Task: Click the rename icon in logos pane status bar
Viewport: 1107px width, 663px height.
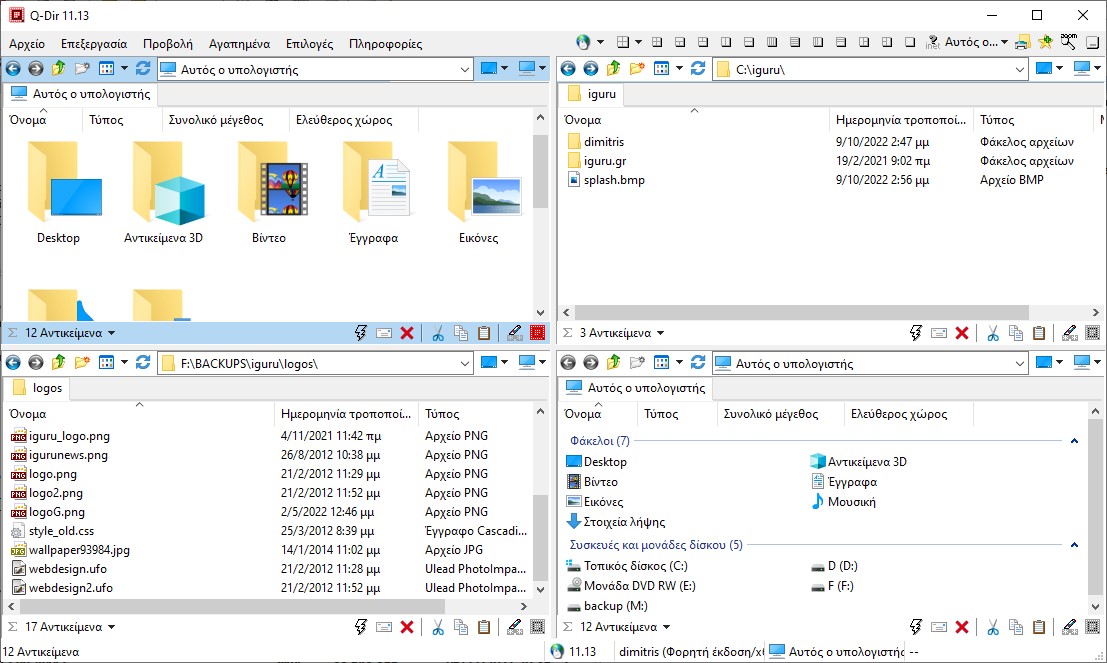Action: click(515, 627)
